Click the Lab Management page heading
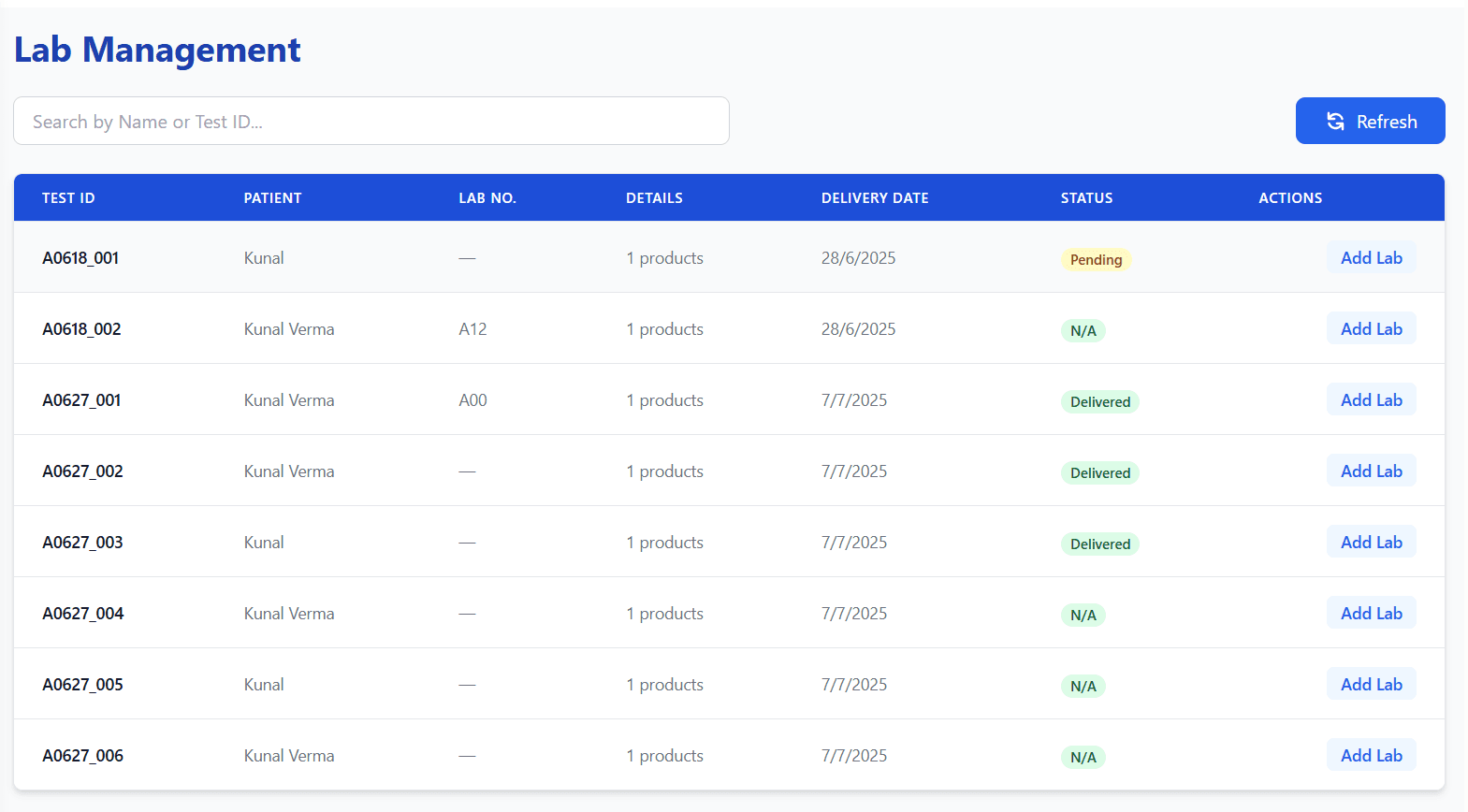This screenshot has width=1468, height=812. tap(157, 51)
